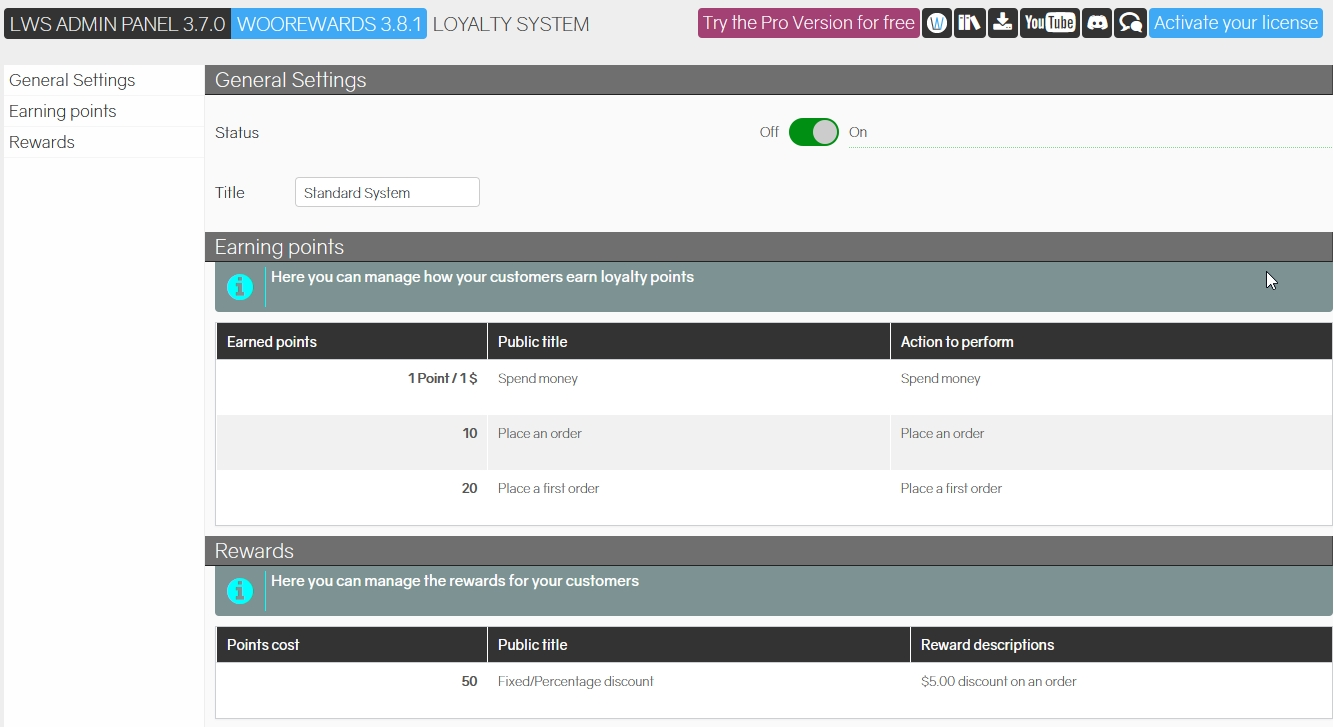Click the info icon in Rewards section
The image size is (1334, 727).
click(240, 591)
